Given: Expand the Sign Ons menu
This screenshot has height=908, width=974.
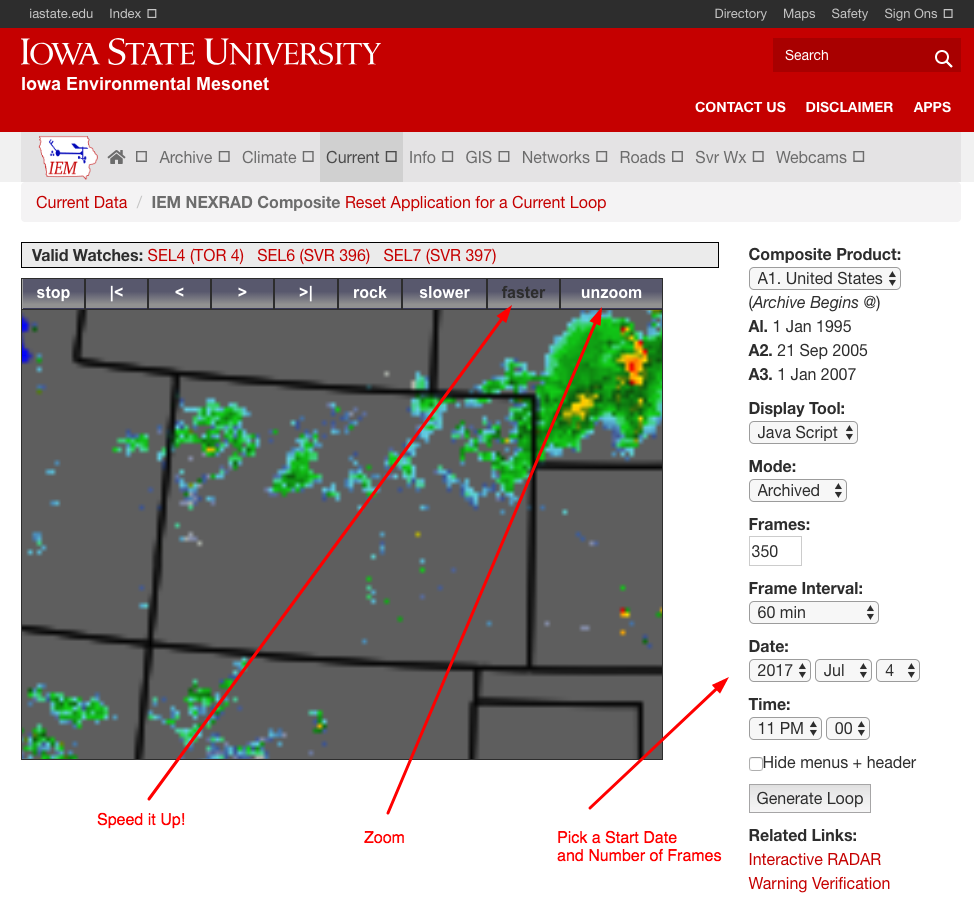Looking at the screenshot, I should pyautogui.click(x=918, y=14).
